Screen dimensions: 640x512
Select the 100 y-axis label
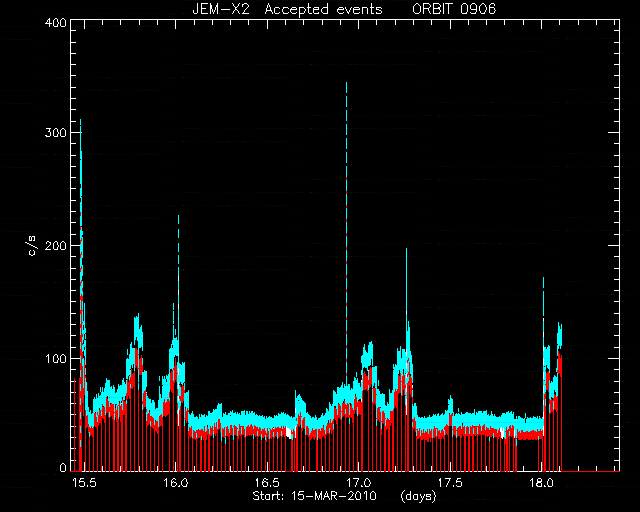[x=56, y=359]
